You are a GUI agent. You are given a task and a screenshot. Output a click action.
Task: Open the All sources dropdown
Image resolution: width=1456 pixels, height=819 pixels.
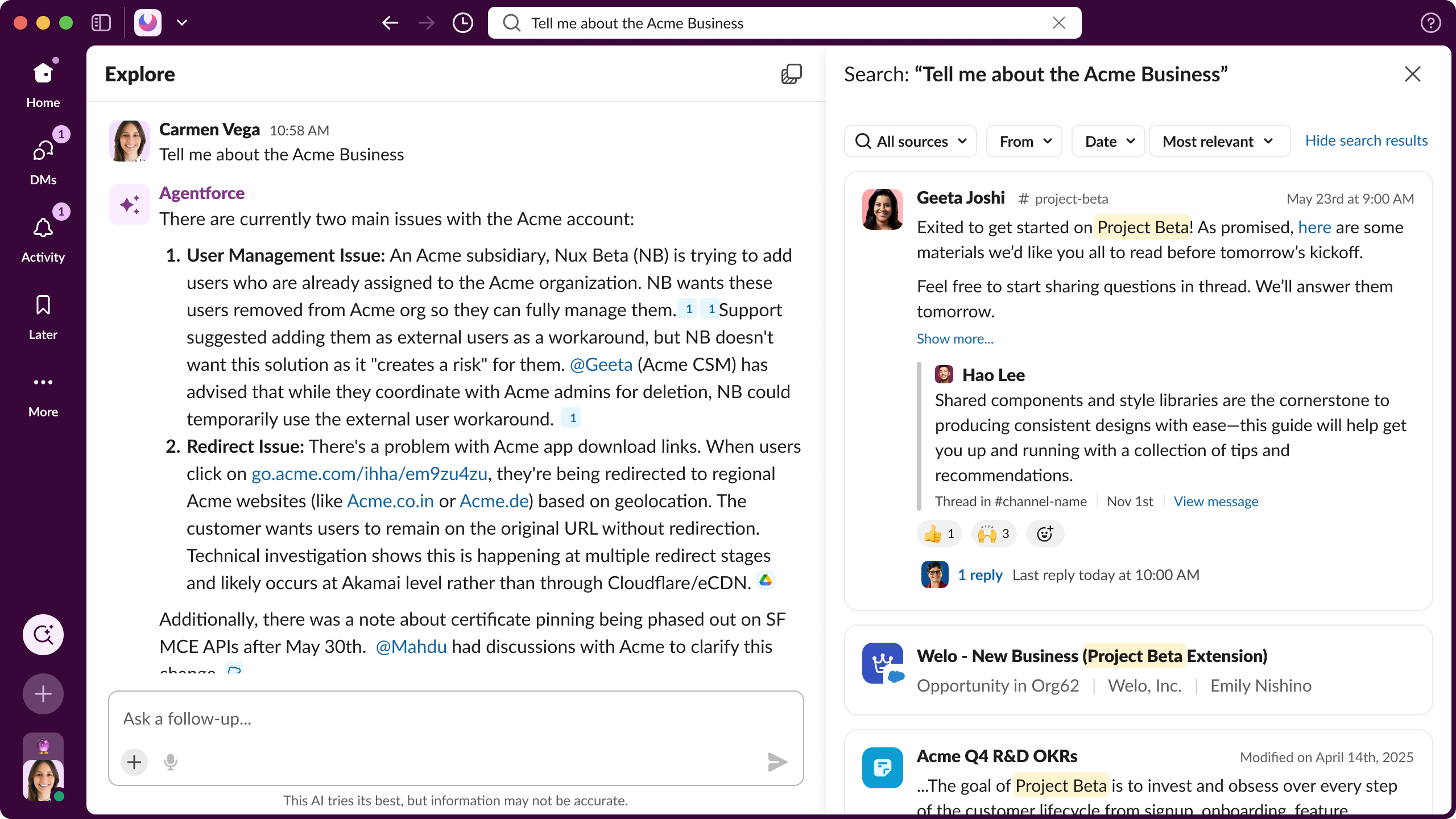(910, 141)
